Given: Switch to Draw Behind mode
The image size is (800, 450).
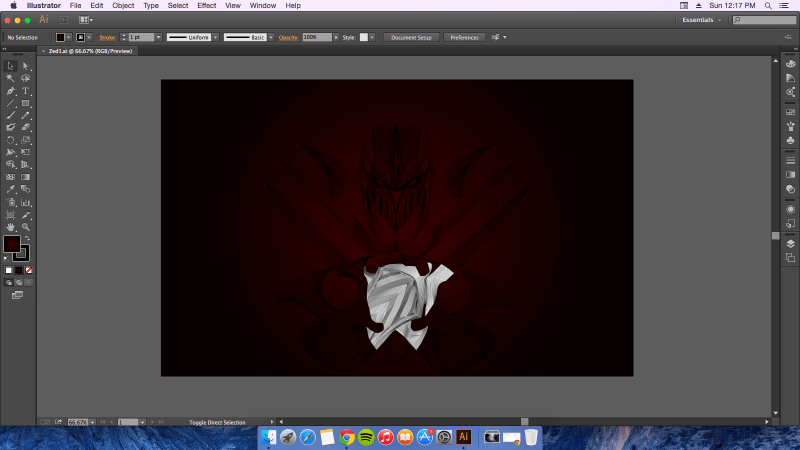Looking at the screenshot, I should [x=19, y=282].
